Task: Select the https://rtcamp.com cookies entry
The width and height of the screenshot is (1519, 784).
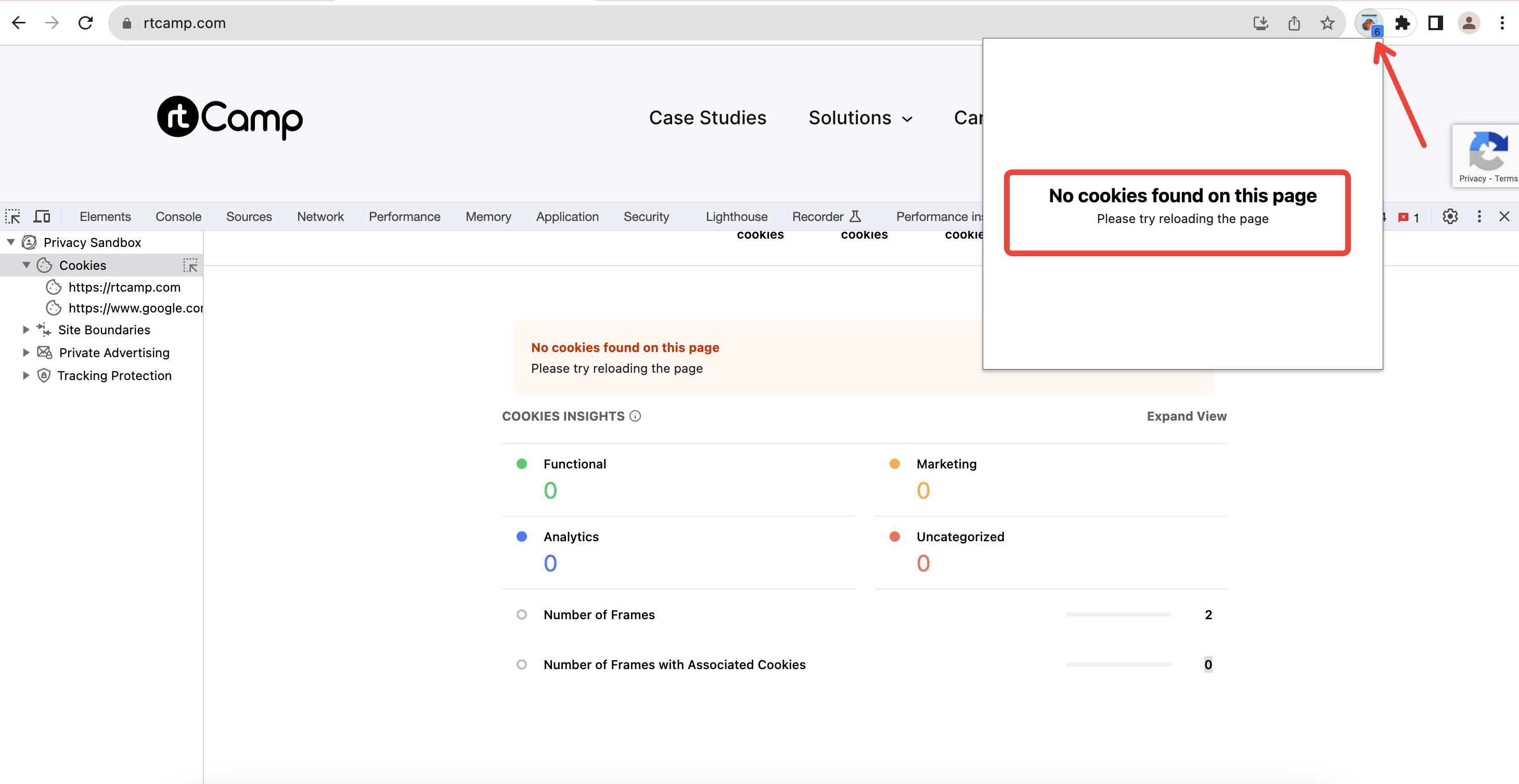Action: [124, 287]
